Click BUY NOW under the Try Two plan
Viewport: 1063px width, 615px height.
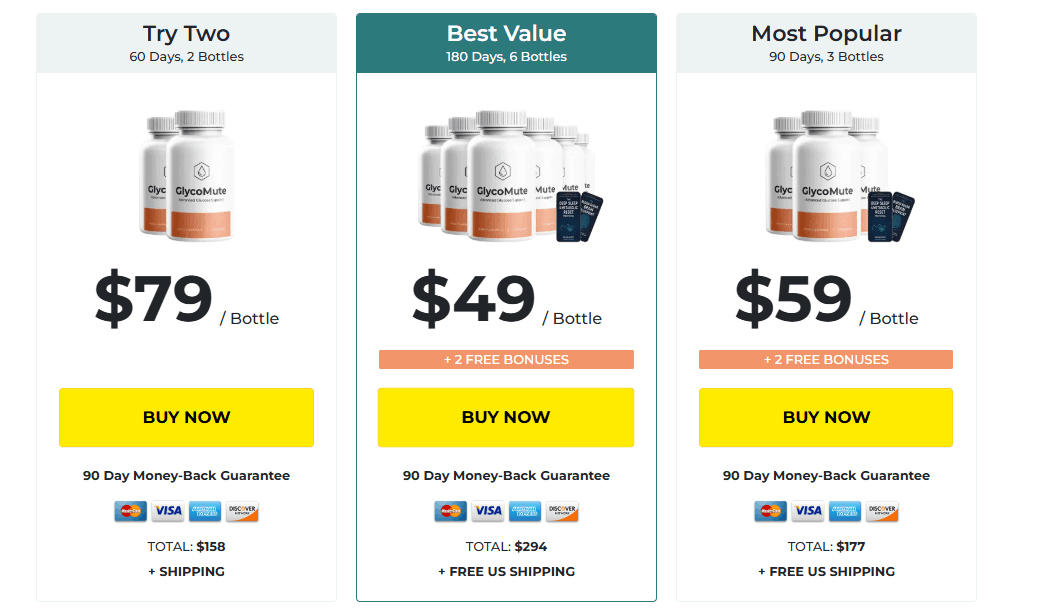coord(186,417)
